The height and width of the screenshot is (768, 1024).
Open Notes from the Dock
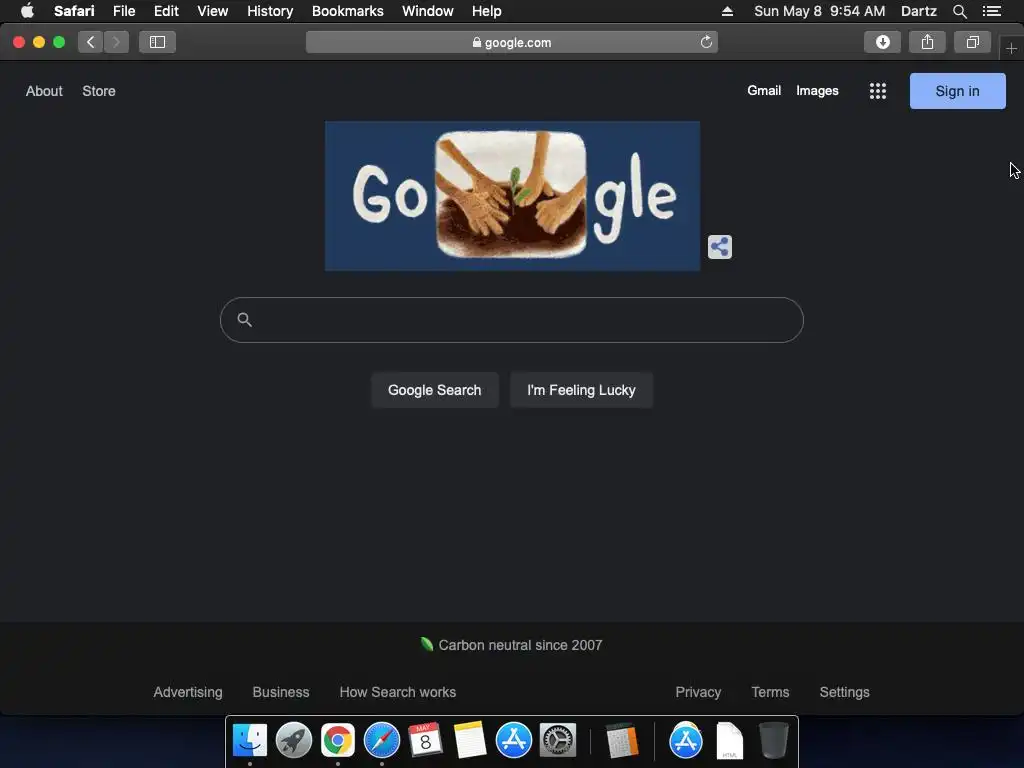click(x=470, y=740)
